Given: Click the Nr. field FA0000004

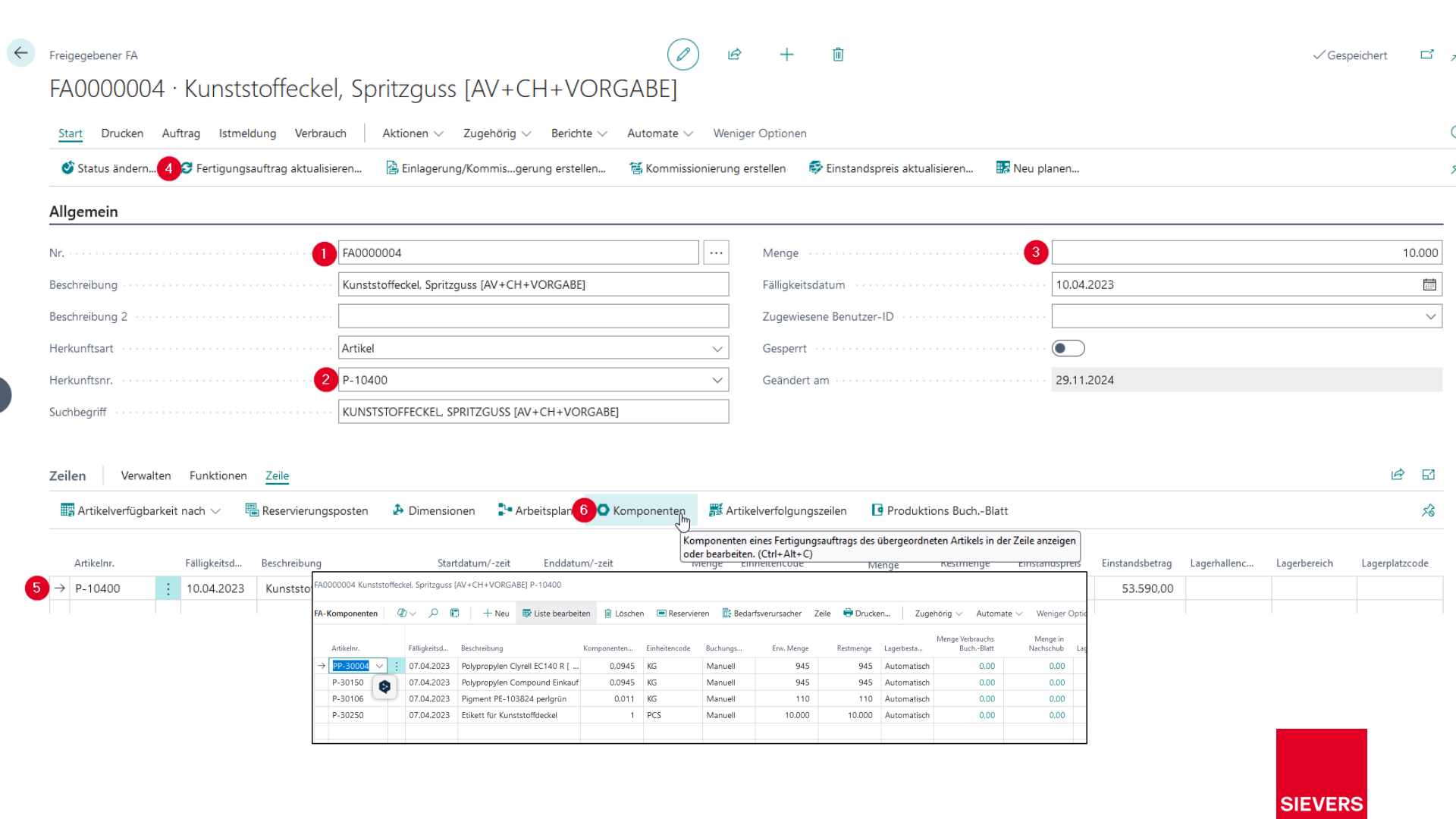Looking at the screenshot, I should (518, 253).
